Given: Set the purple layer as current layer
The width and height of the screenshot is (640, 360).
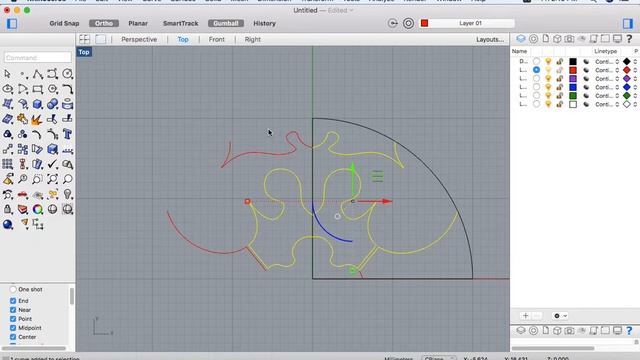Looking at the screenshot, I should click(536, 78).
